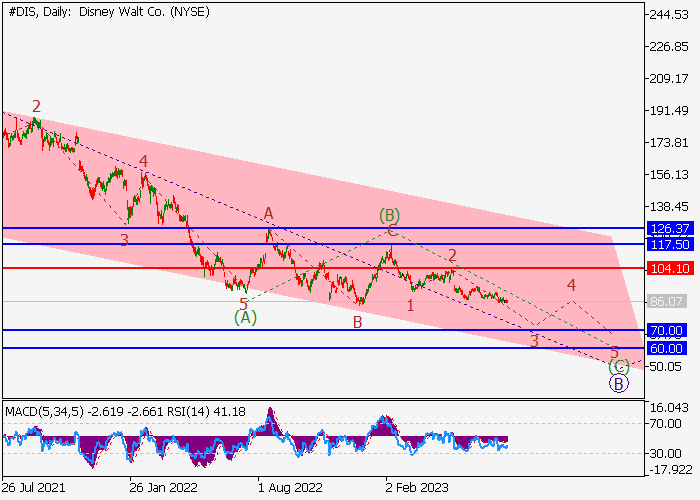This screenshot has height=500, width=700.
Task: Click the 173.81 price axis value
Action: click(669, 143)
